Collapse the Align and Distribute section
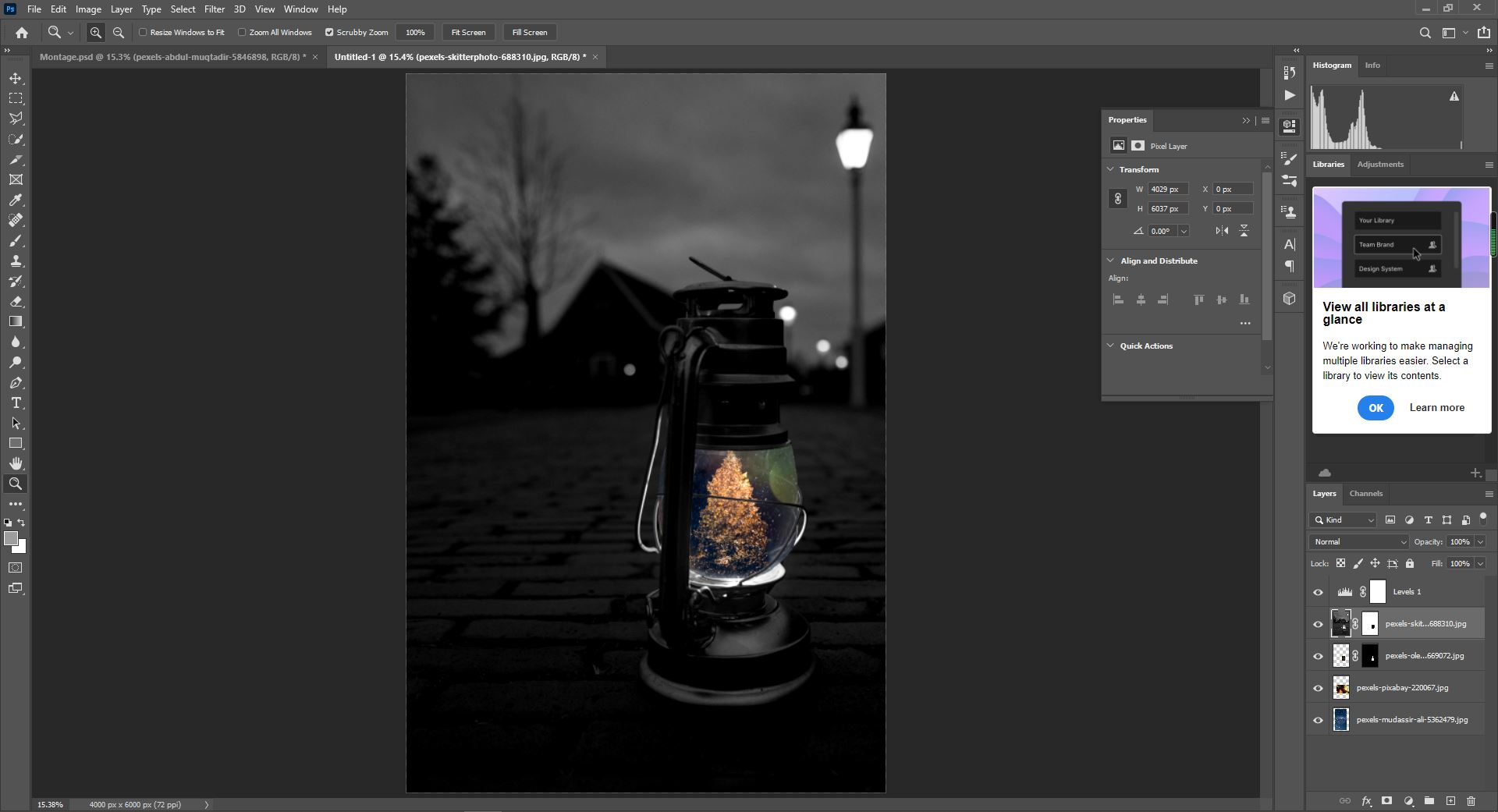 click(1110, 261)
